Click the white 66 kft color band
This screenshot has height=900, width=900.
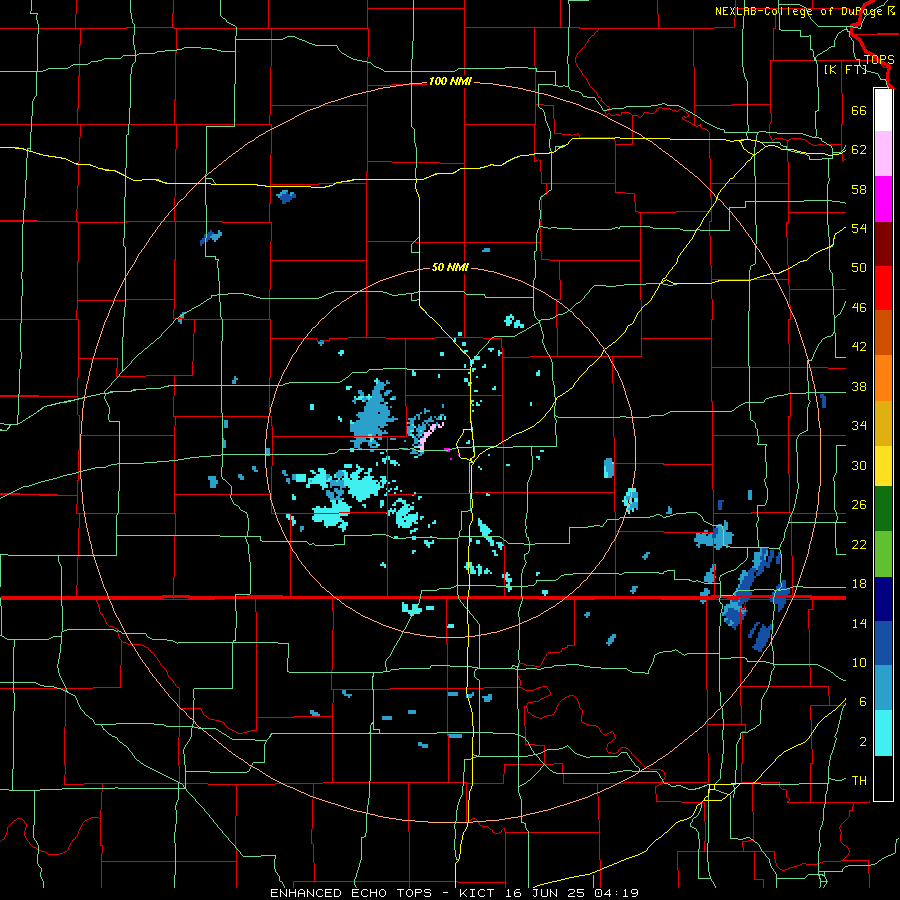883,110
